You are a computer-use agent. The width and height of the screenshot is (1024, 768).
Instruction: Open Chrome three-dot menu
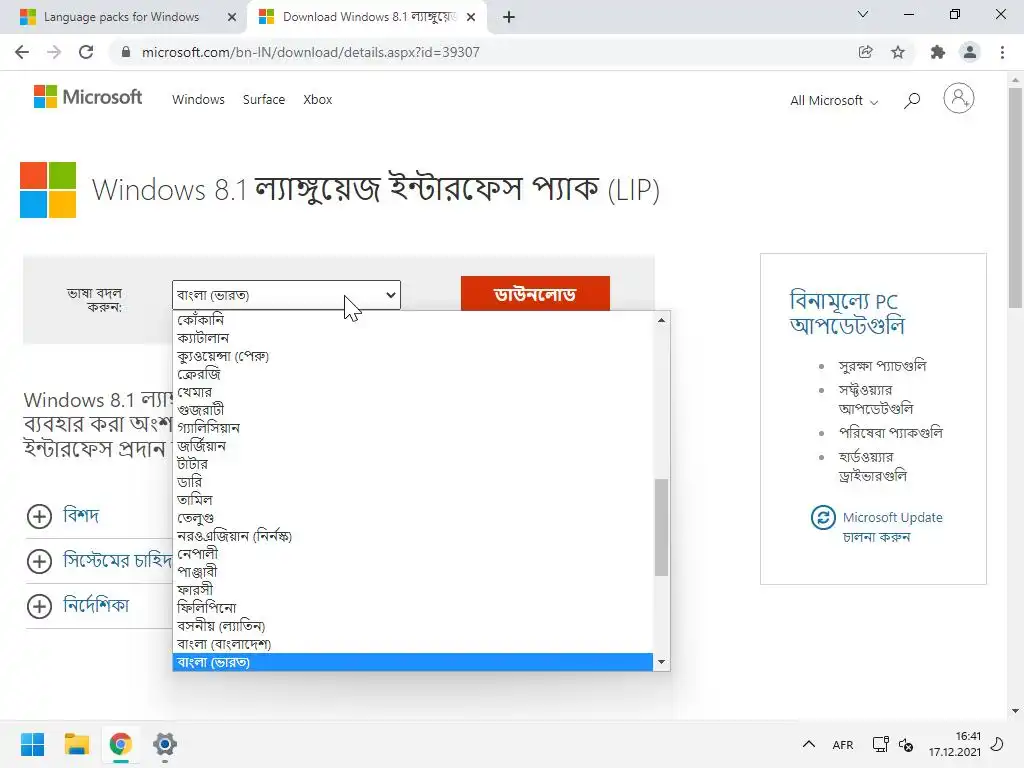click(x=1002, y=52)
